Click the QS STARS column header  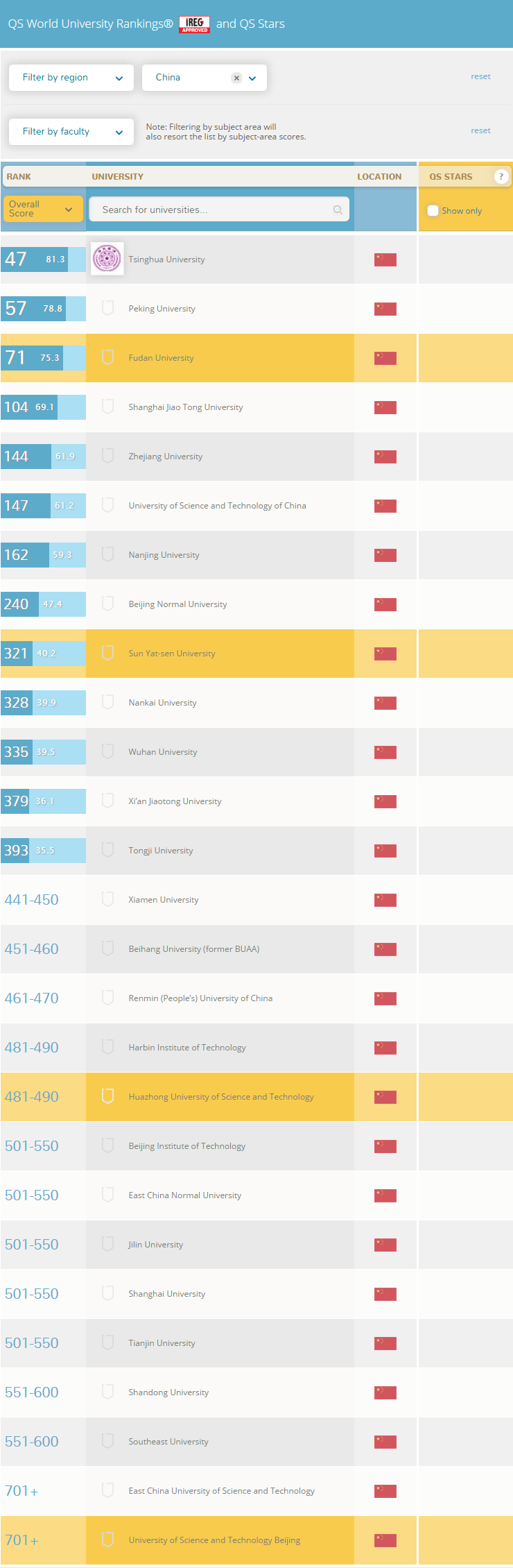(x=451, y=177)
